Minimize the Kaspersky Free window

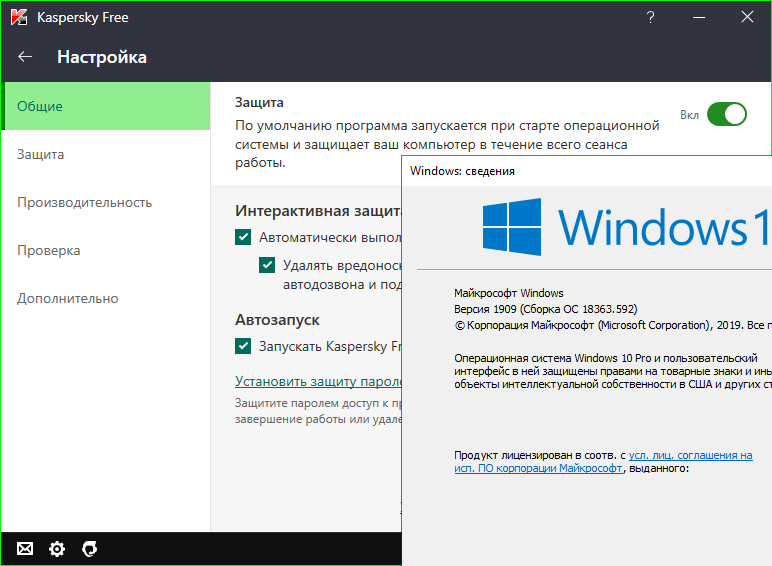tap(699, 17)
